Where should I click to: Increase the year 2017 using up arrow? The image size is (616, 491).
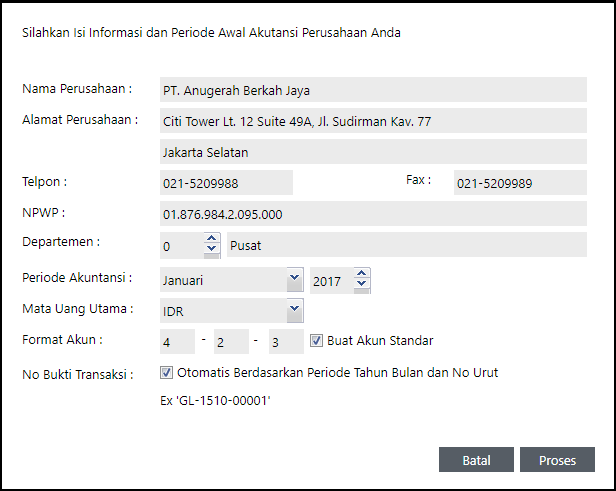click(361, 275)
